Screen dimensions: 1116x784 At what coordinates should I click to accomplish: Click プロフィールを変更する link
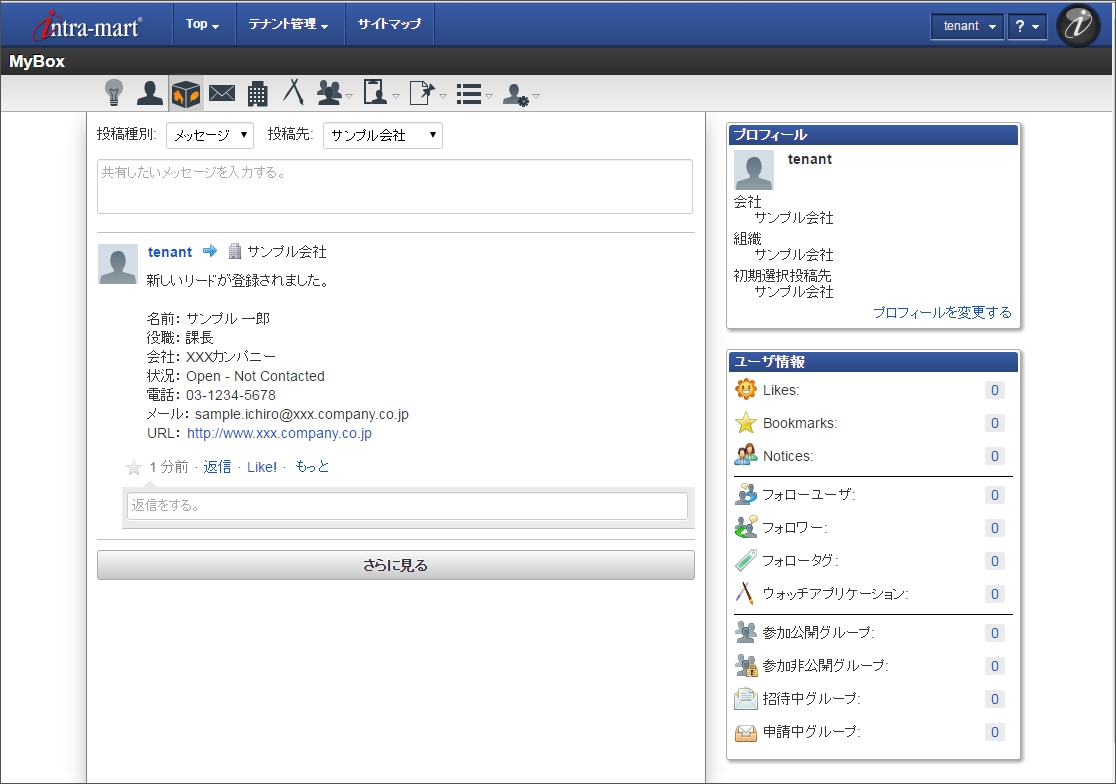(942, 312)
